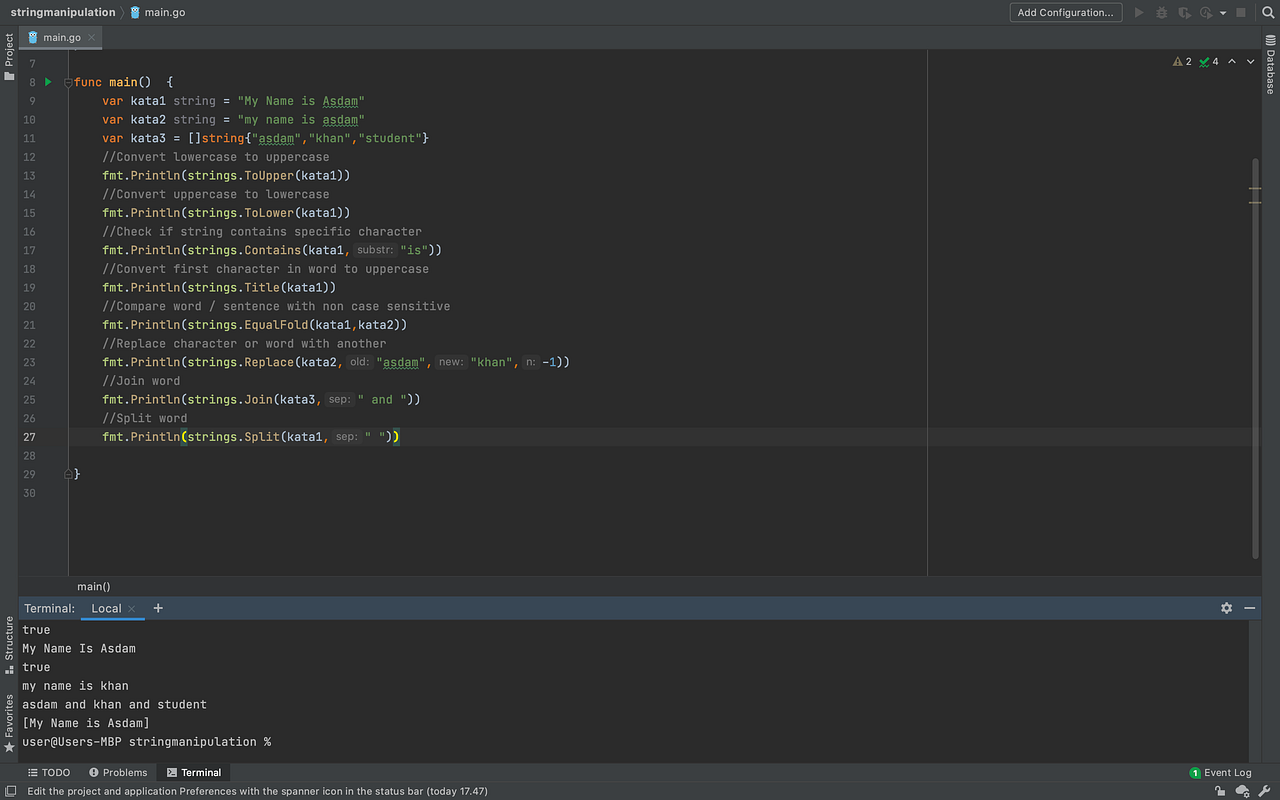Click line number 27 in the gutter

(x=29, y=437)
